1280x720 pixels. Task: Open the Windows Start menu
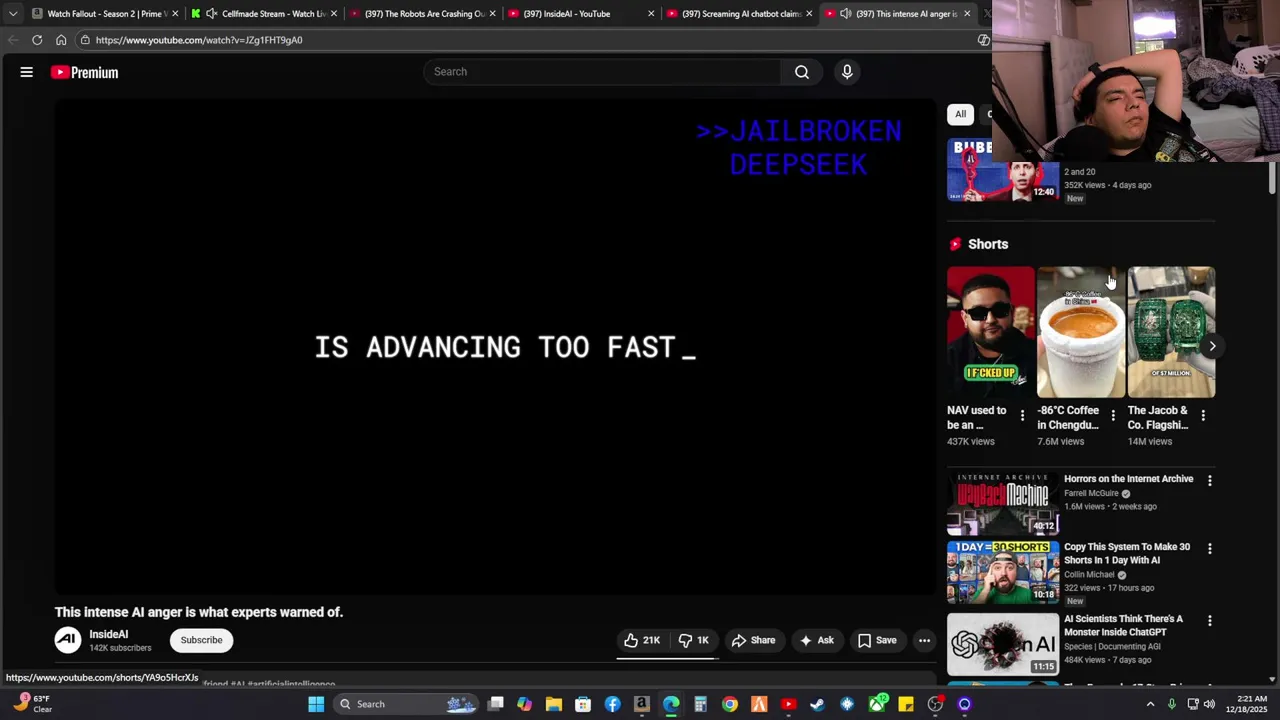tap(316, 704)
